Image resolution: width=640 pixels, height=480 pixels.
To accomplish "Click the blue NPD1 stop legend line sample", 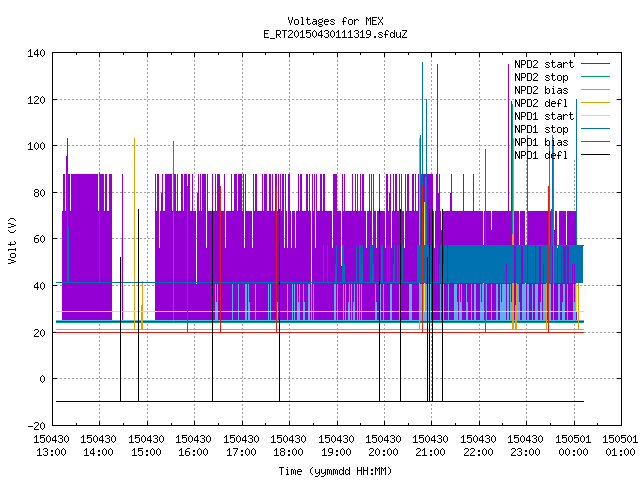I will pos(595,129).
